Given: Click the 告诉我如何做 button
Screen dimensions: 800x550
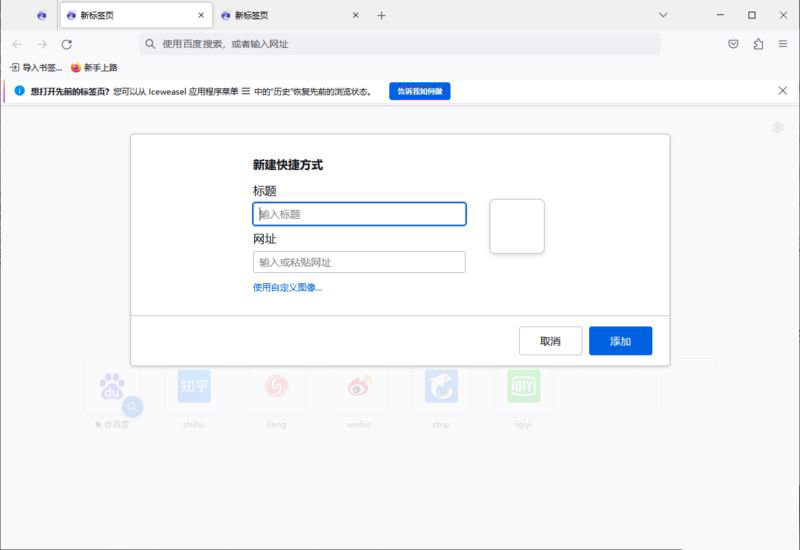Looking at the screenshot, I should [x=420, y=91].
